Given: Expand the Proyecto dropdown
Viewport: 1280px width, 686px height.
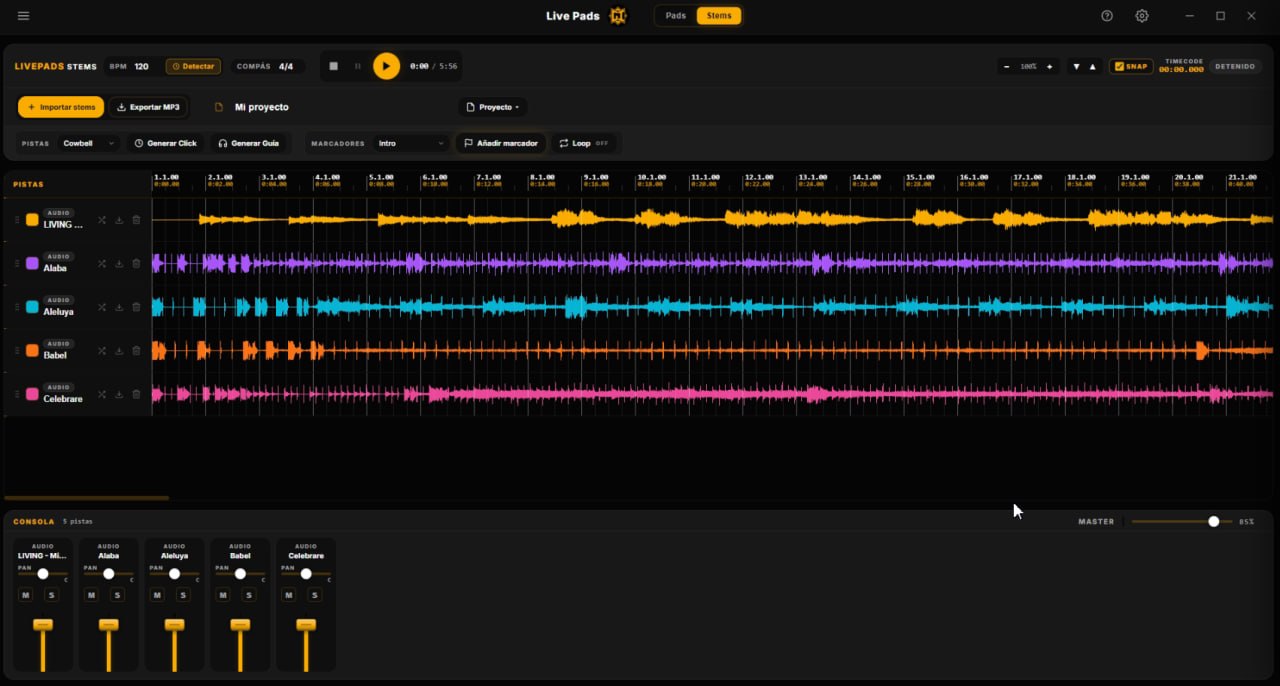Looking at the screenshot, I should 494,107.
